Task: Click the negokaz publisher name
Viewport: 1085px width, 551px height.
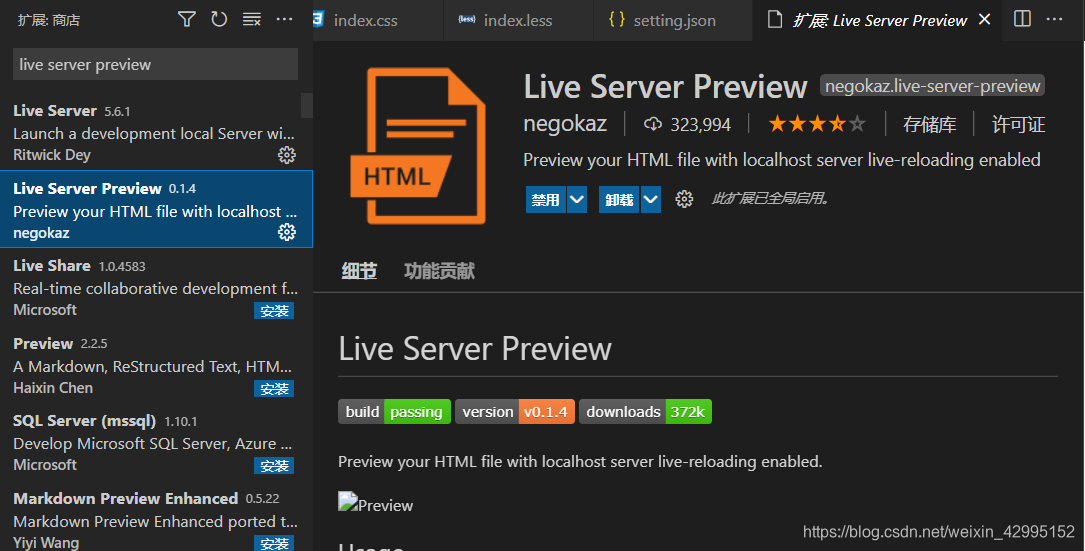Action: click(565, 124)
